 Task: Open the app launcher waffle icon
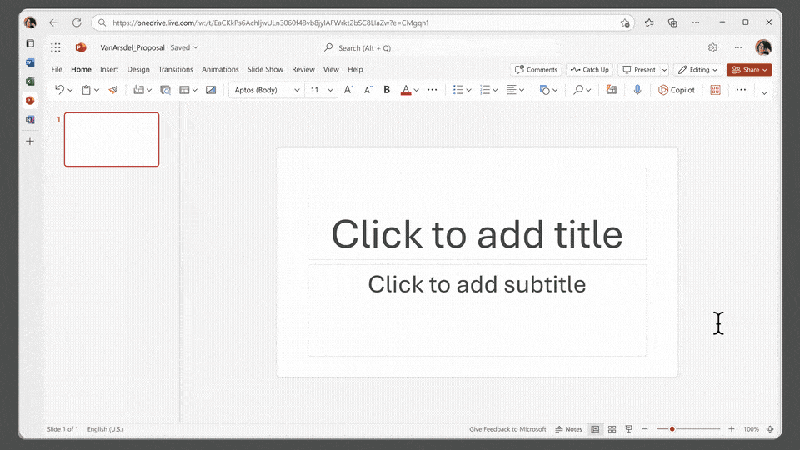(x=56, y=47)
